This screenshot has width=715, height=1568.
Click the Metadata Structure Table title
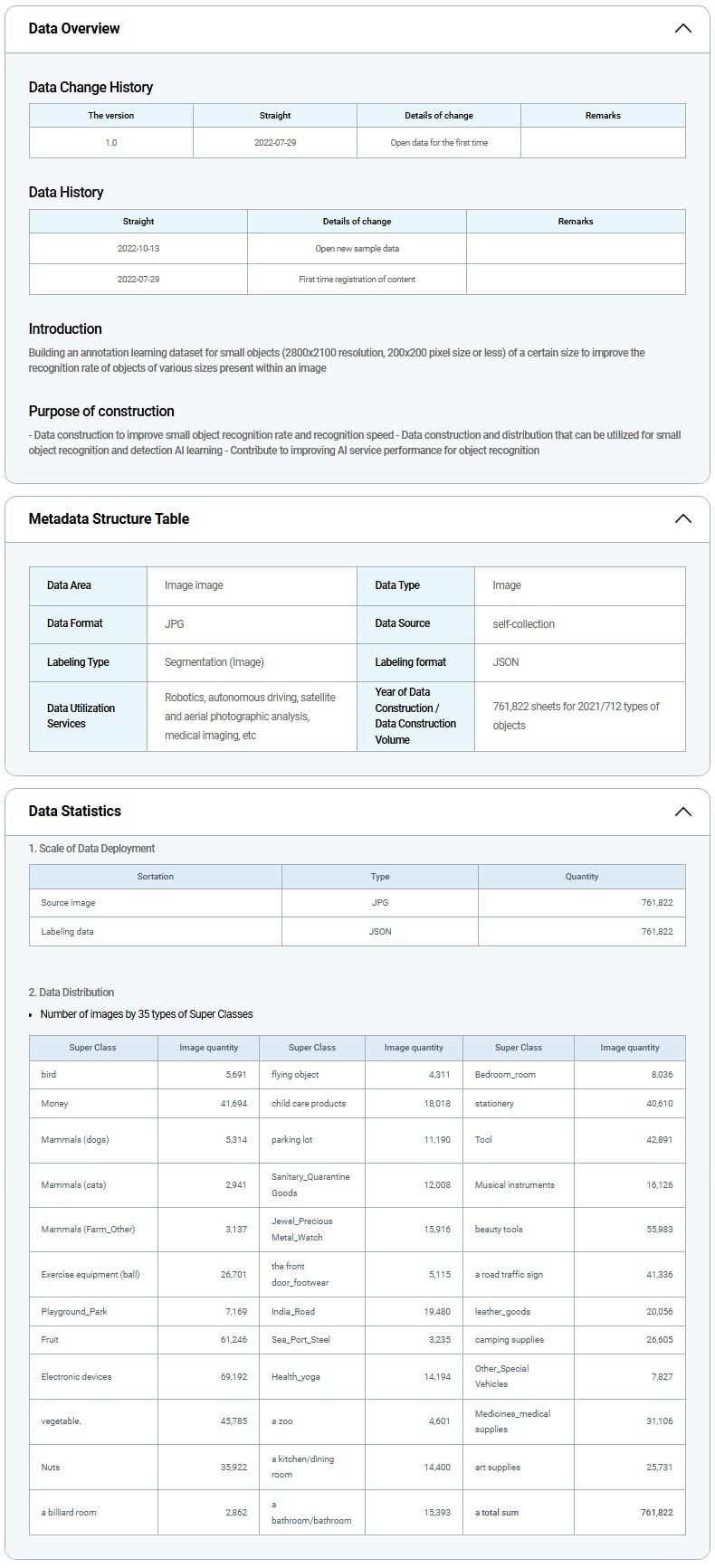coord(109,518)
